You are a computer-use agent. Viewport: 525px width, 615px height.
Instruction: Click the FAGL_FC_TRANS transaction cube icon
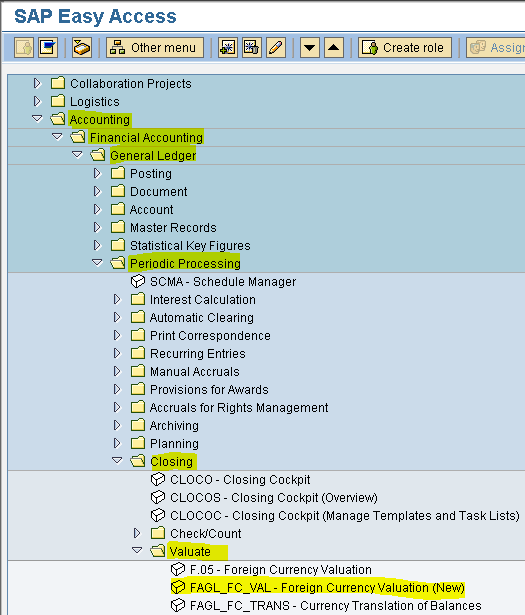click(x=178, y=605)
